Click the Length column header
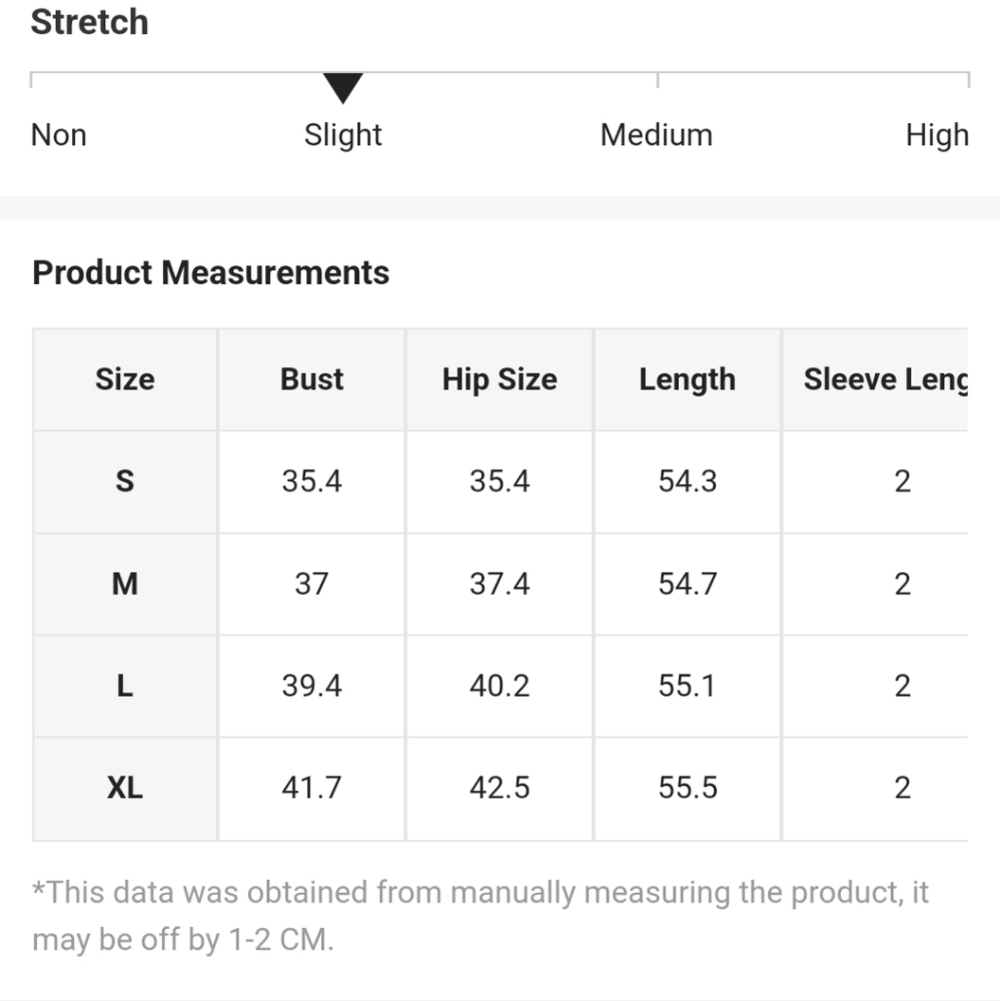 tap(687, 380)
